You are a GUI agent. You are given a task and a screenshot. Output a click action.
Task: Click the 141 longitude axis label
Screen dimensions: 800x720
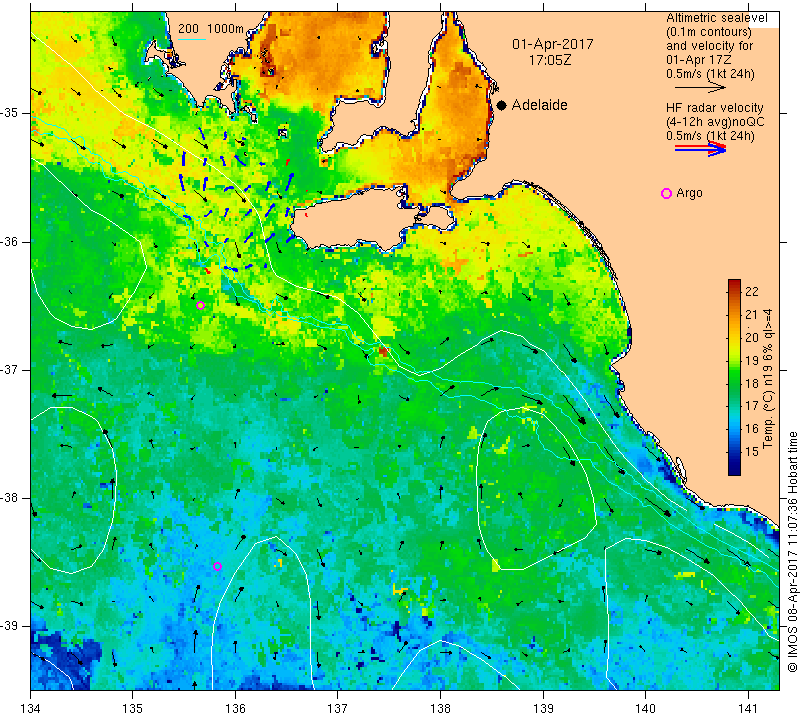748,709
